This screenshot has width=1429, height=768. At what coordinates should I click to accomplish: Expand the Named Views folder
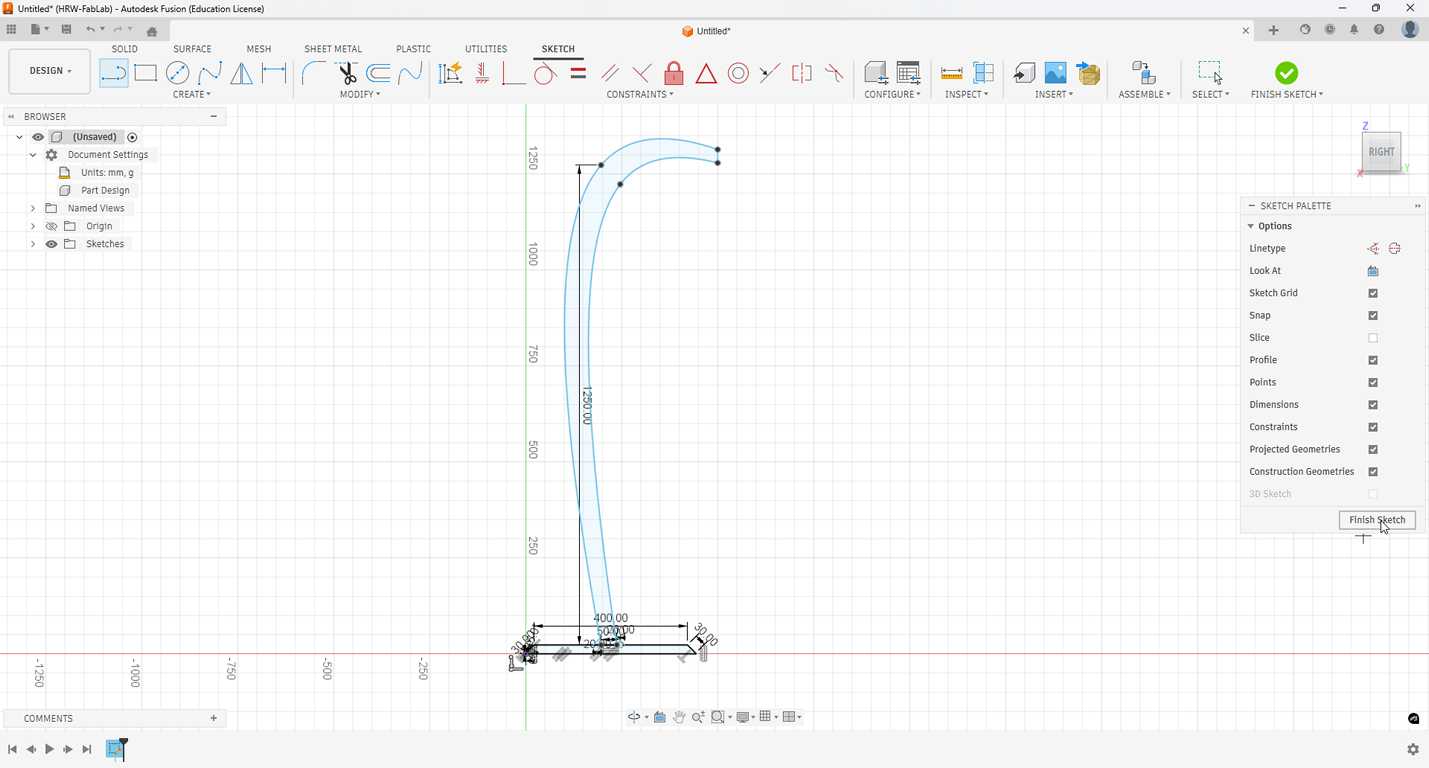(x=33, y=208)
